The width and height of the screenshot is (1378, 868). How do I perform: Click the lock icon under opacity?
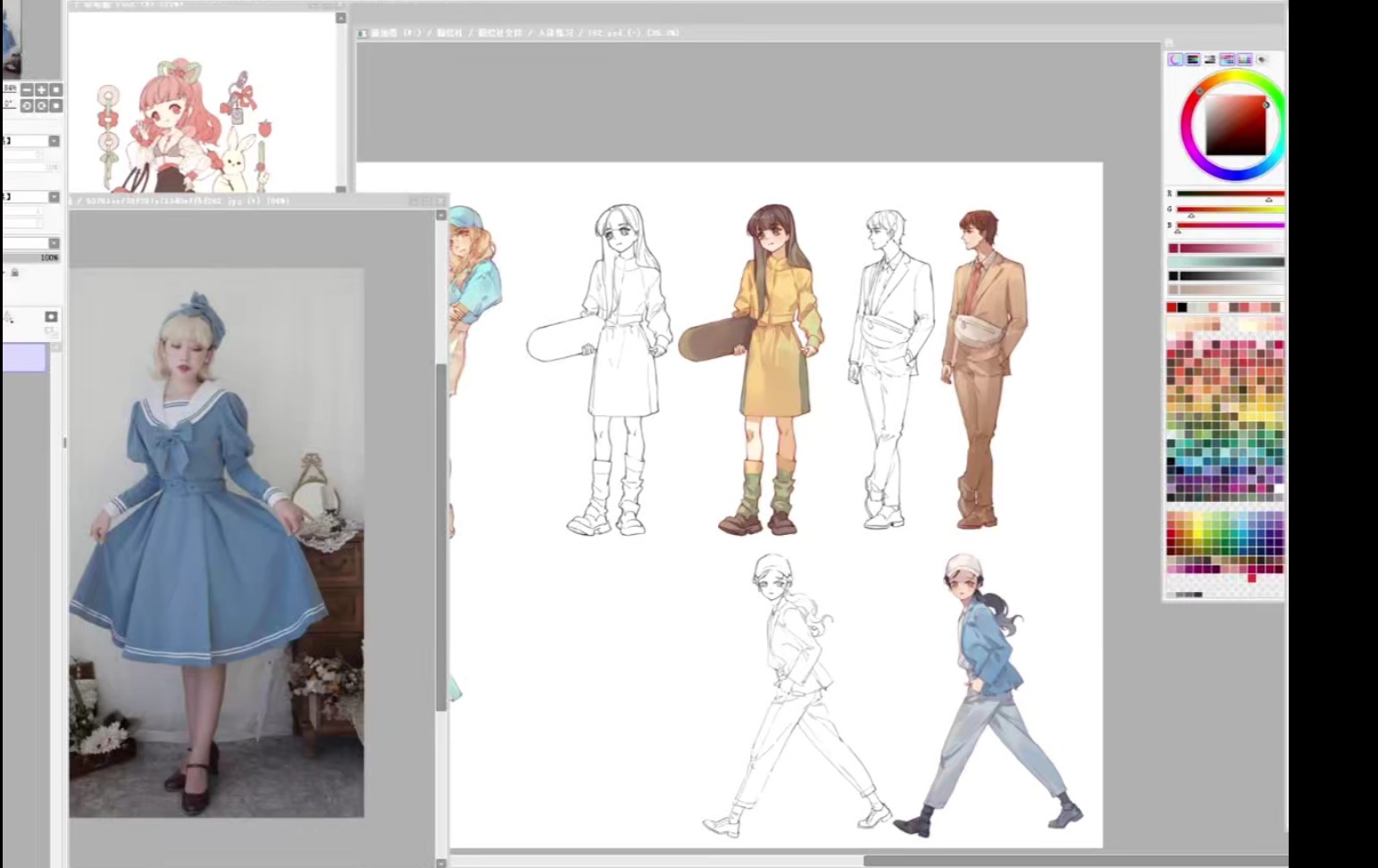(14, 272)
